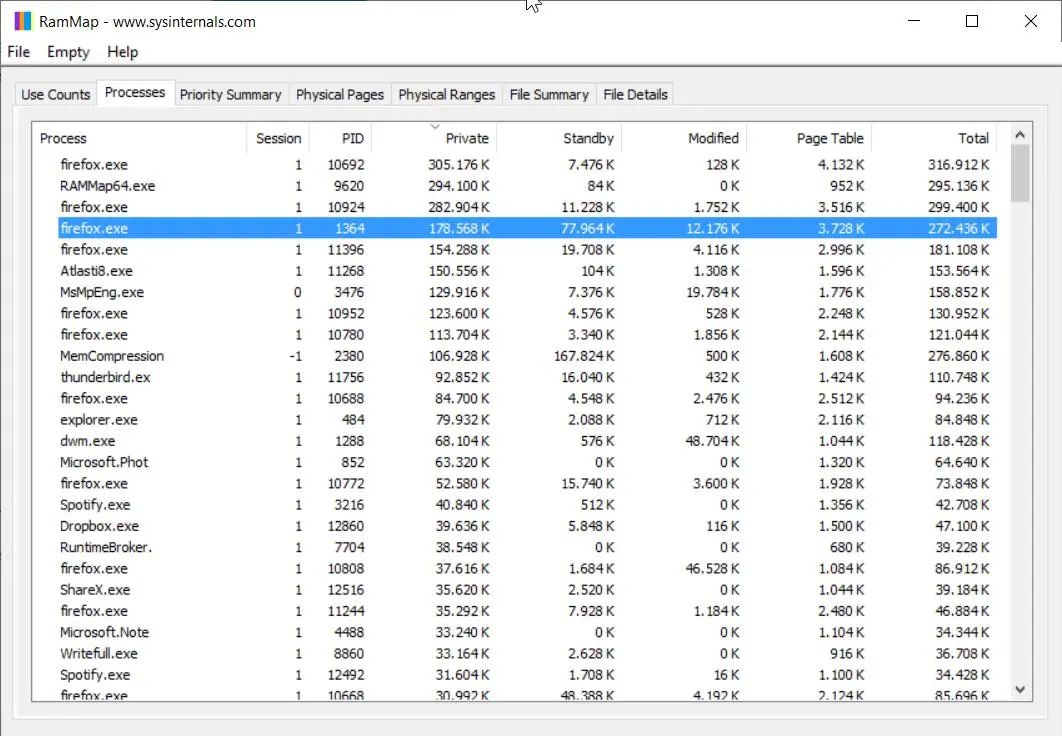Viewport: 1062px width, 736px height.
Task: Maximize the RamMap window
Action: (x=972, y=21)
